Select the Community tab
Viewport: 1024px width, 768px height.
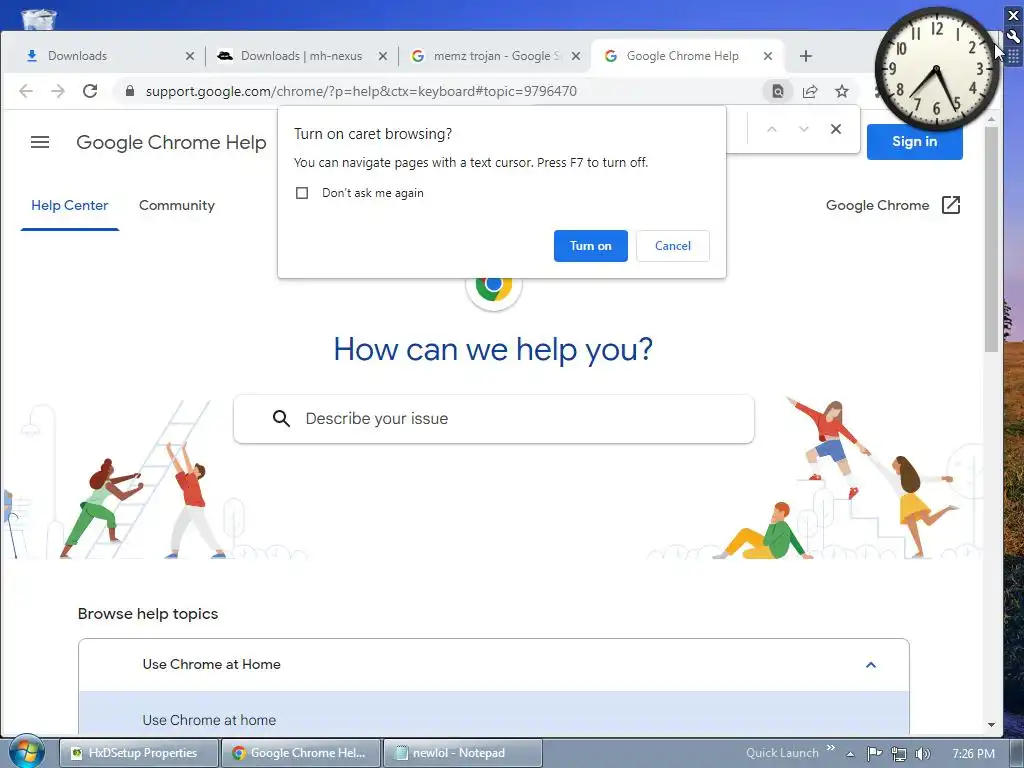point(177,205)
